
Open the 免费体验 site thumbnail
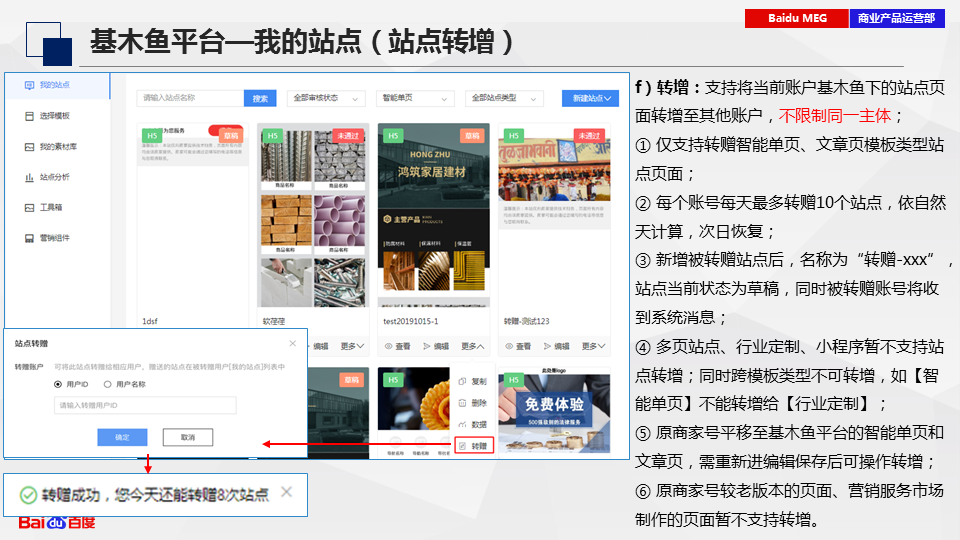554,410
